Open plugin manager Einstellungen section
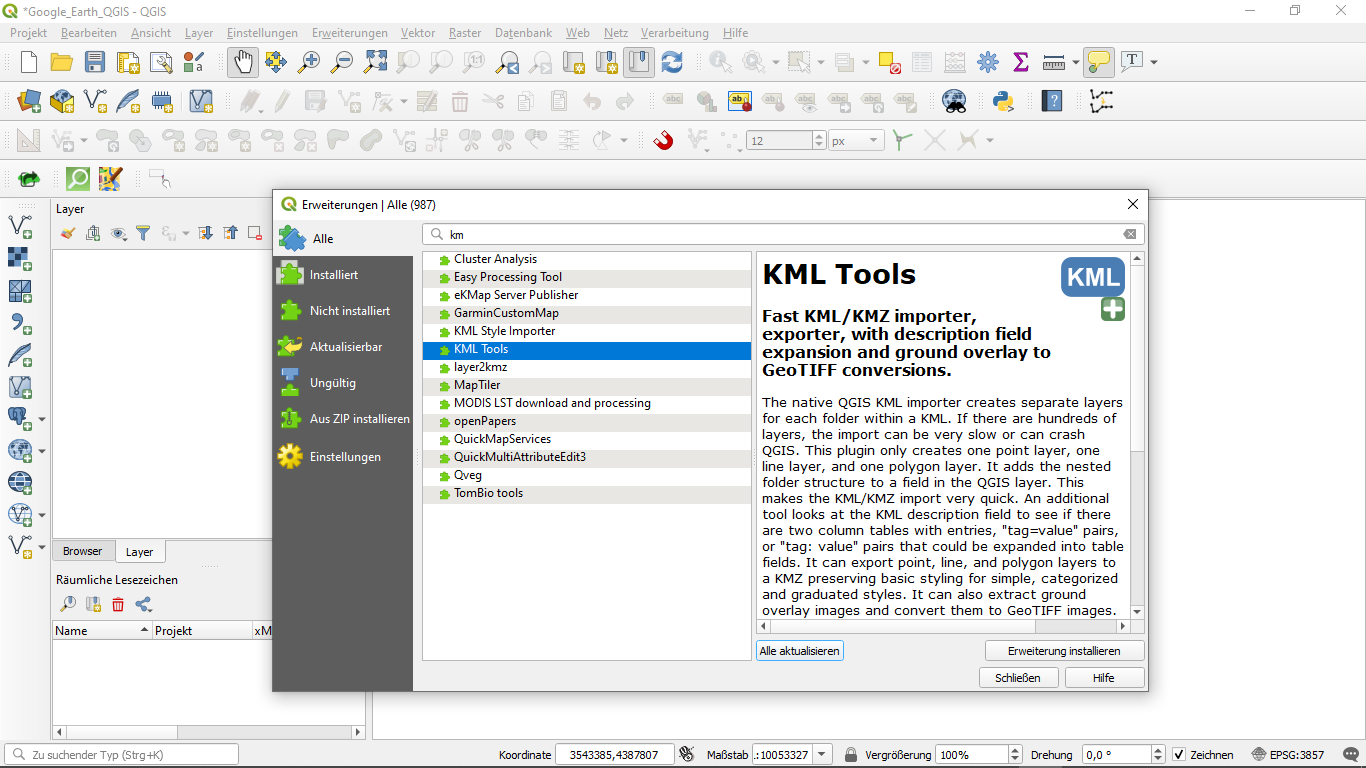 point(343,457)
